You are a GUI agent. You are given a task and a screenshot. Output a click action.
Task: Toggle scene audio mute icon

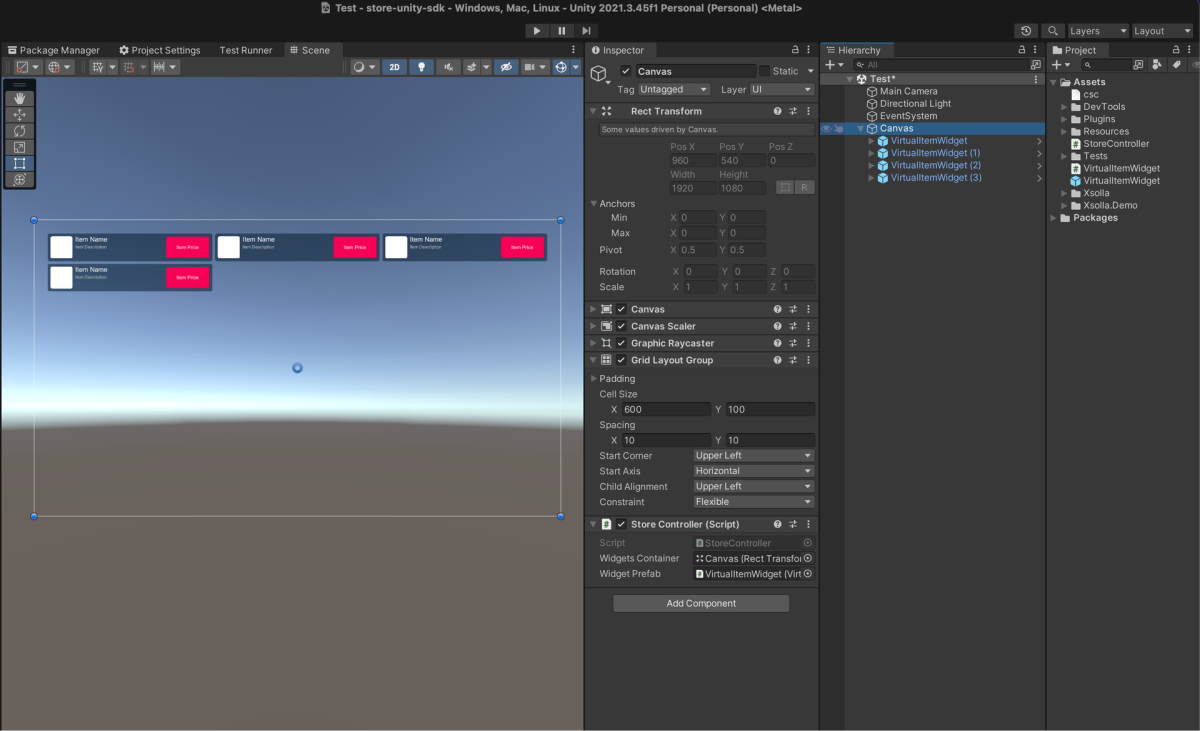pyautogui.click(x=448, y=67)
